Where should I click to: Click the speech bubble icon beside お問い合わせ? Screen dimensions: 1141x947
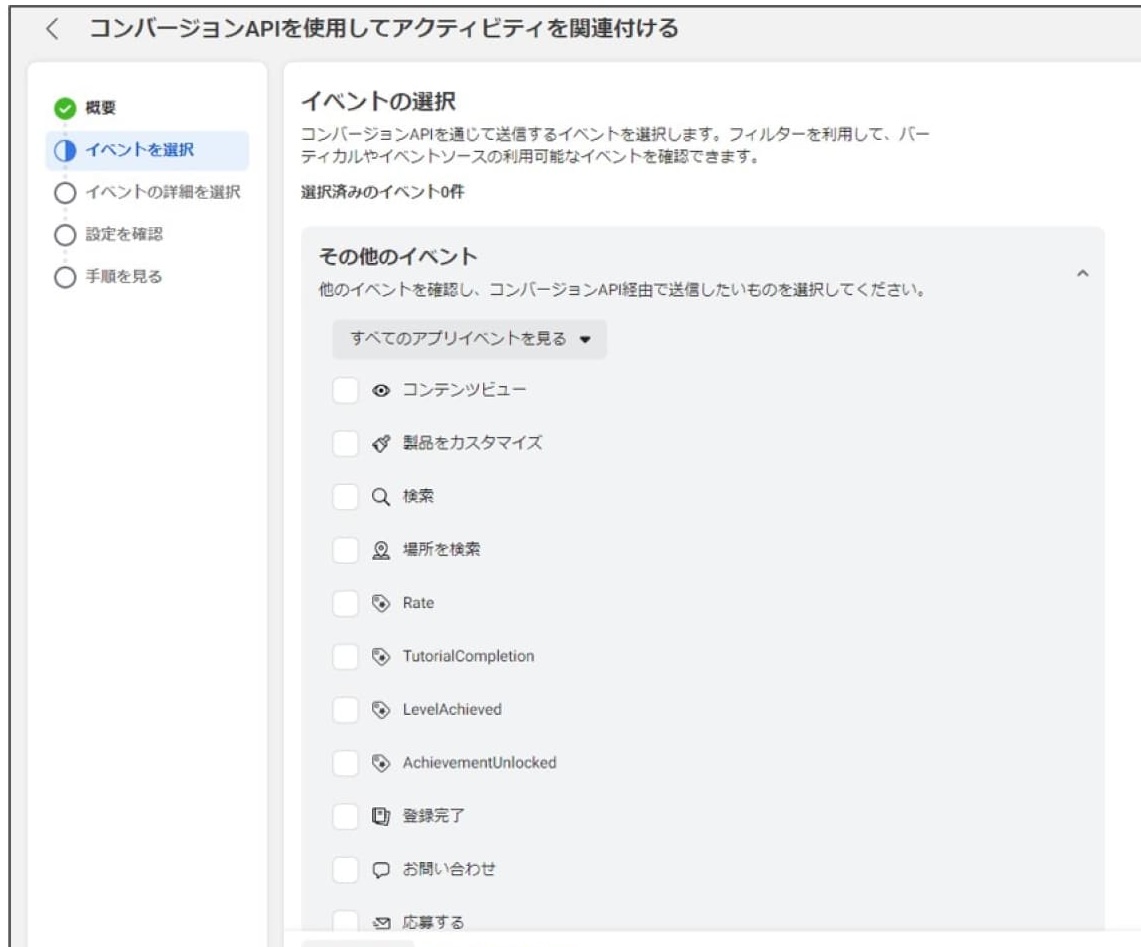click(x=381, y=870)
